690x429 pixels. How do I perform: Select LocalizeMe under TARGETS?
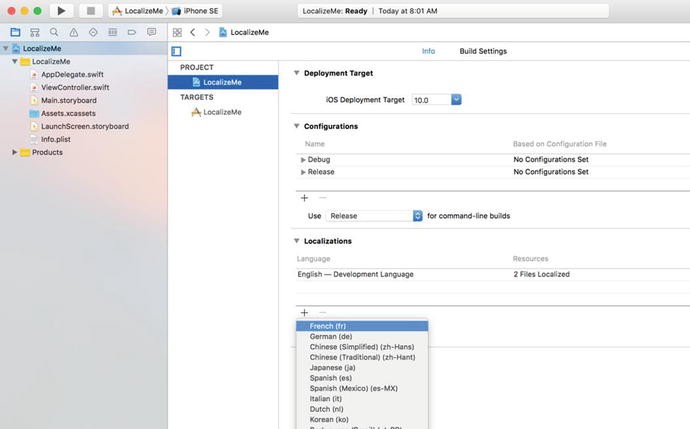pyautogui.click(x=223, y=112)
